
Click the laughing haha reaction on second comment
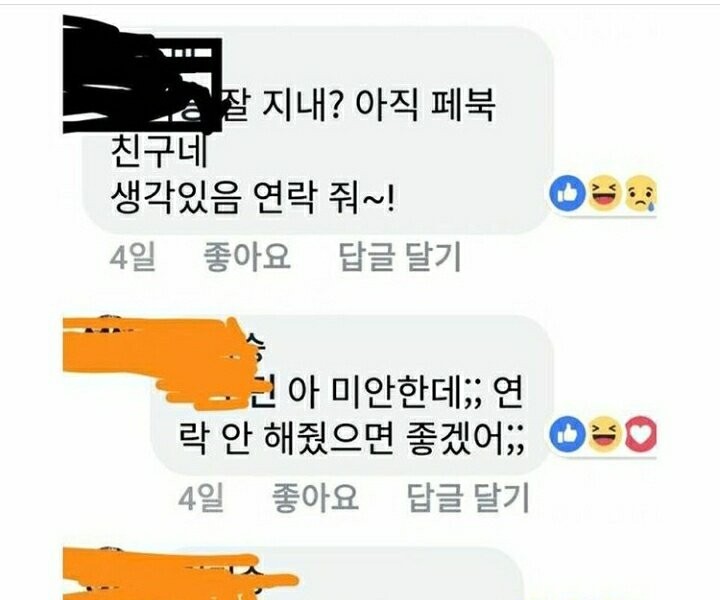coord(603,434)
